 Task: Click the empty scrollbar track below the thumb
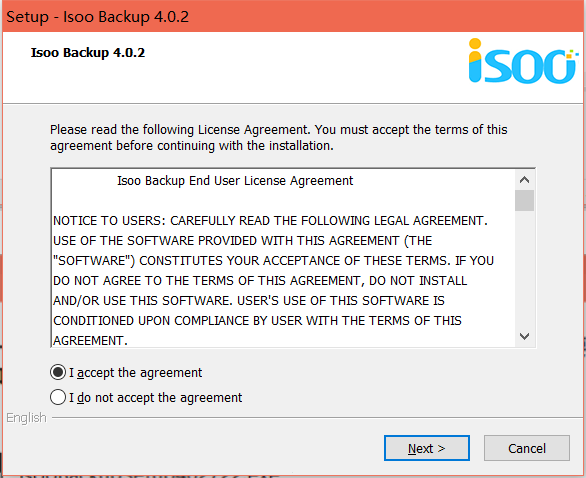(x=524, y=269)
